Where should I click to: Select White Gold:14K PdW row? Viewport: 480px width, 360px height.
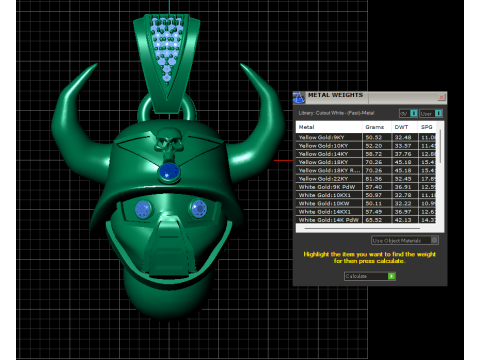366,220
